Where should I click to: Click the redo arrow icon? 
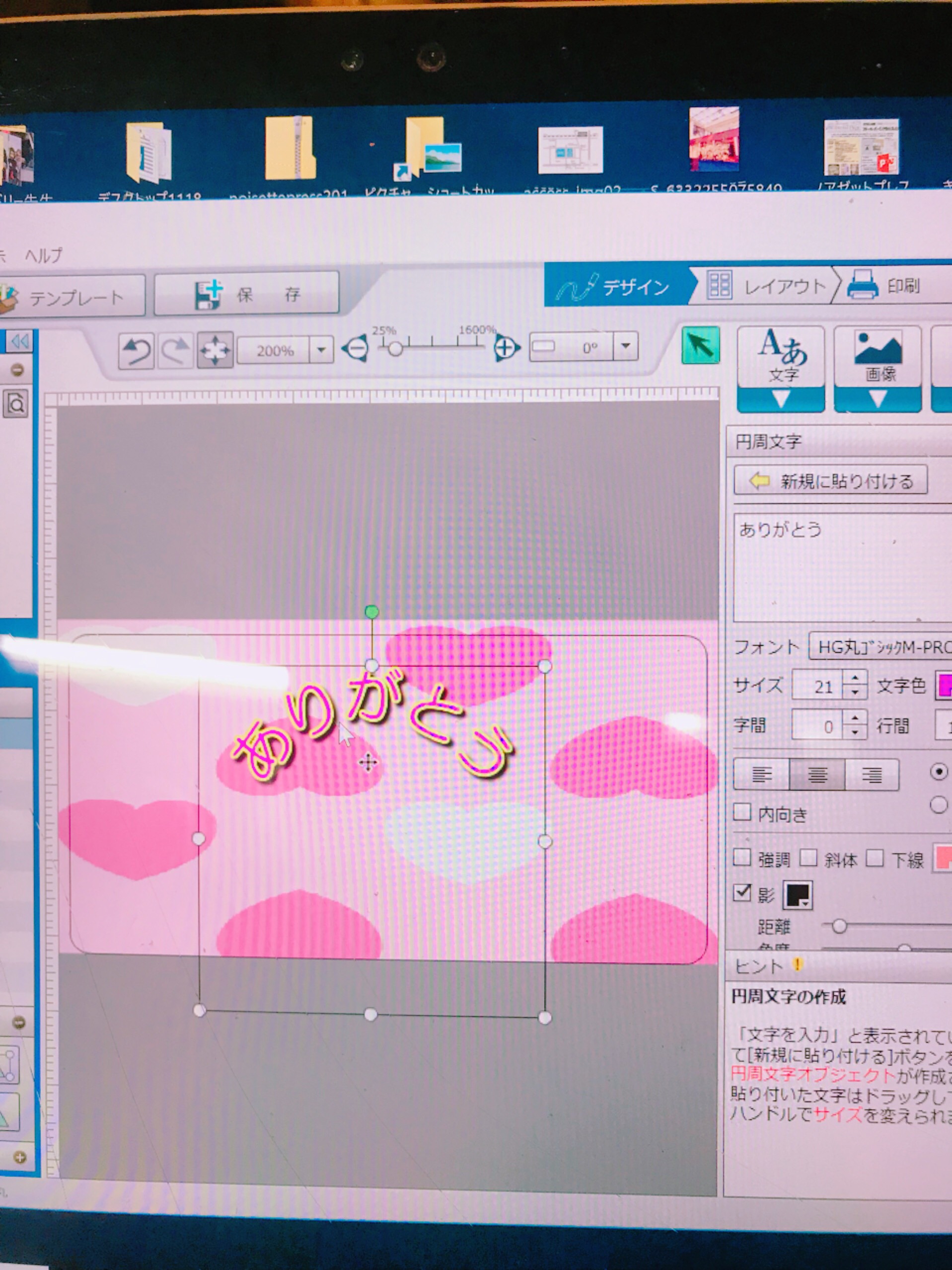tap(175, 350)
